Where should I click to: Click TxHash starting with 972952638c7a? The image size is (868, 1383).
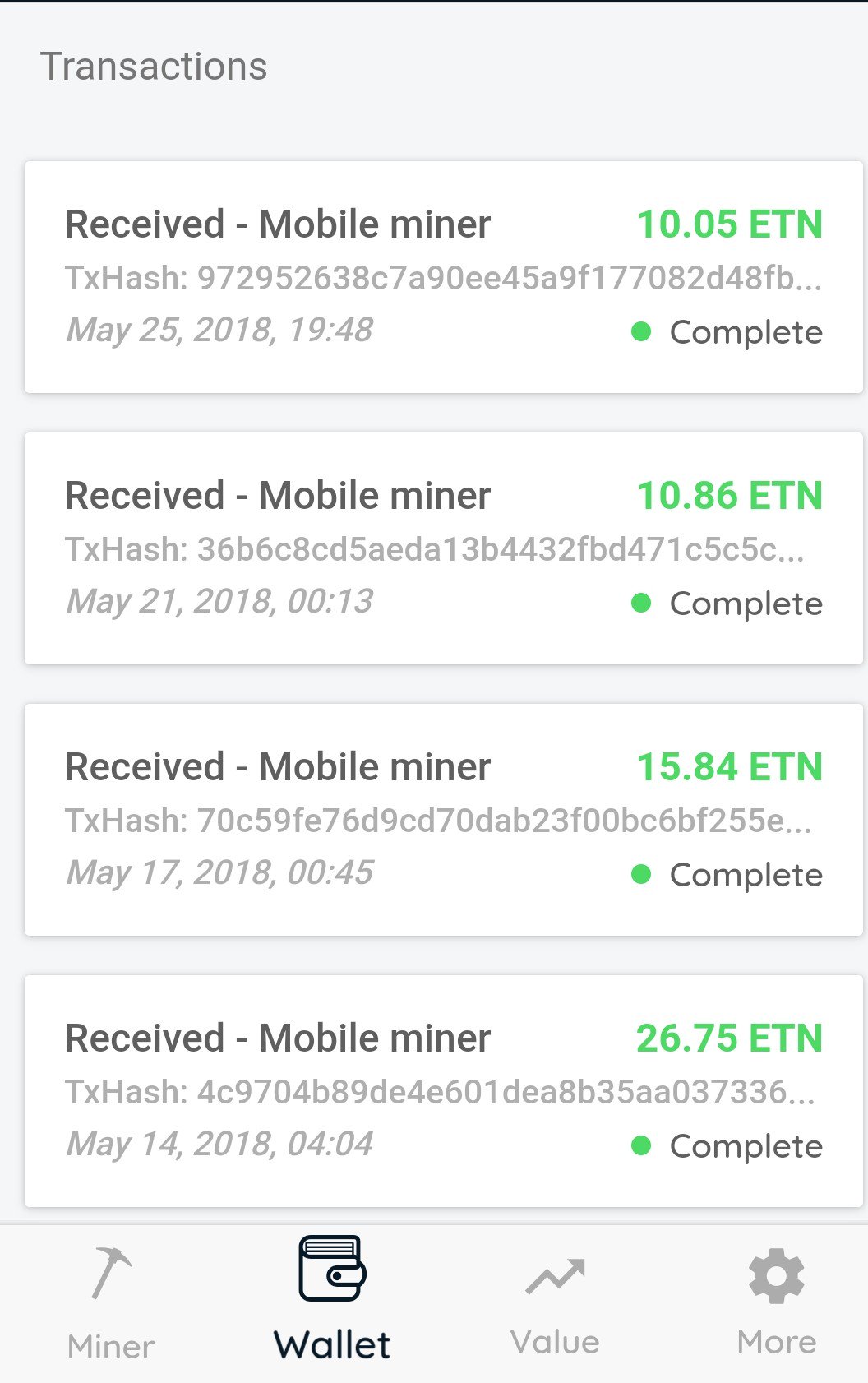click(x=443, y=279)
